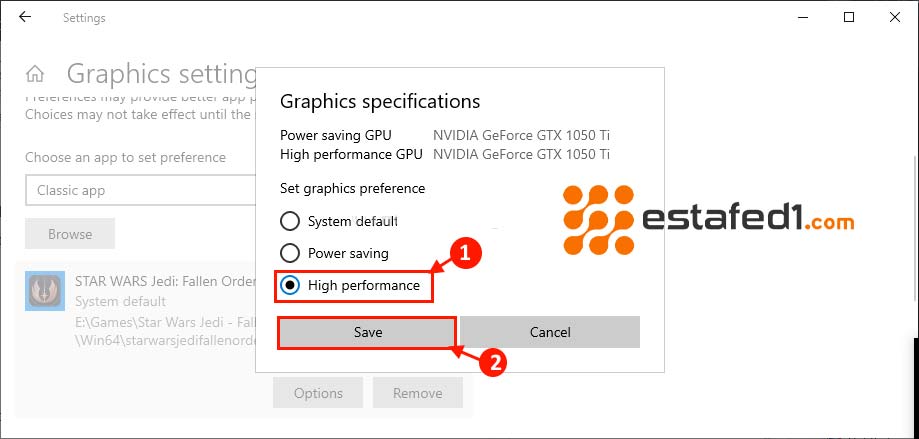Click red step marker number 1
The width and height of the screenshot is (919, 439).
pos(465,253)
